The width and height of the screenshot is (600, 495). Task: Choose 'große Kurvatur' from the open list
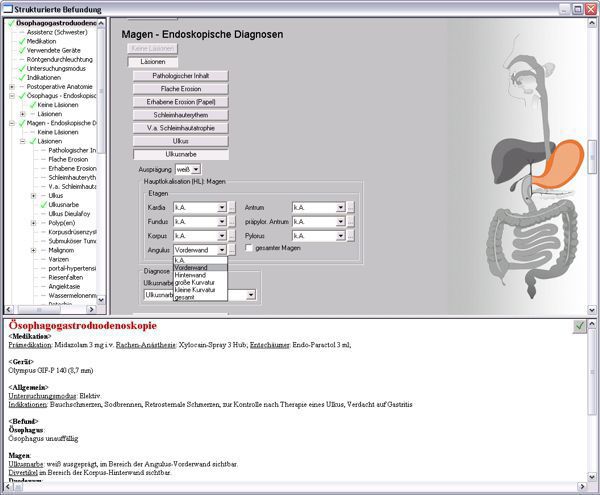coord(196,282)
